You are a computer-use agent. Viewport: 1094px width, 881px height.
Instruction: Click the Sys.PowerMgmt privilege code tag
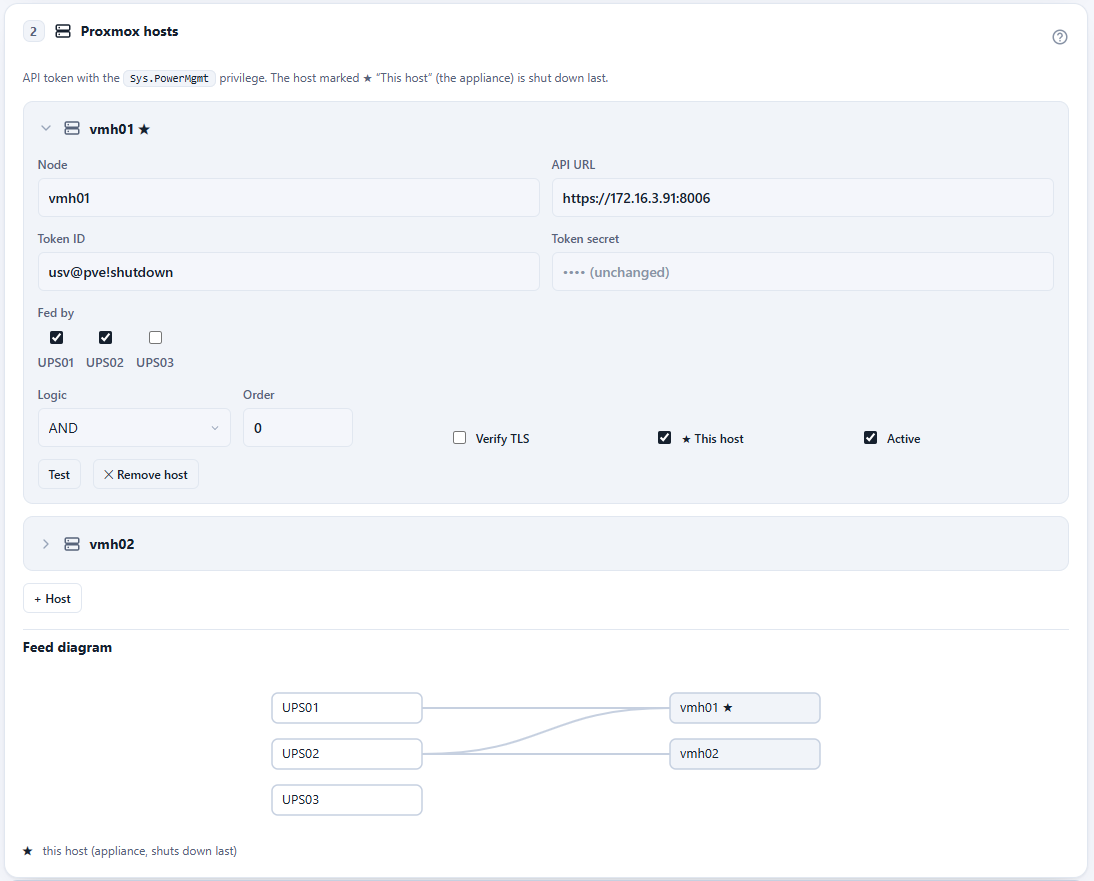point(169,78)
